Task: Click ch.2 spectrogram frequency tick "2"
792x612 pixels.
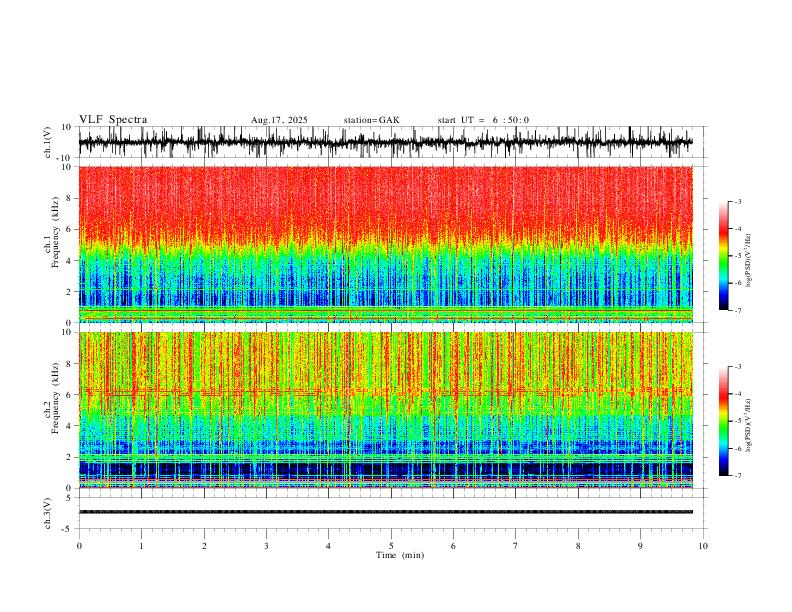Action: point(70,457)
